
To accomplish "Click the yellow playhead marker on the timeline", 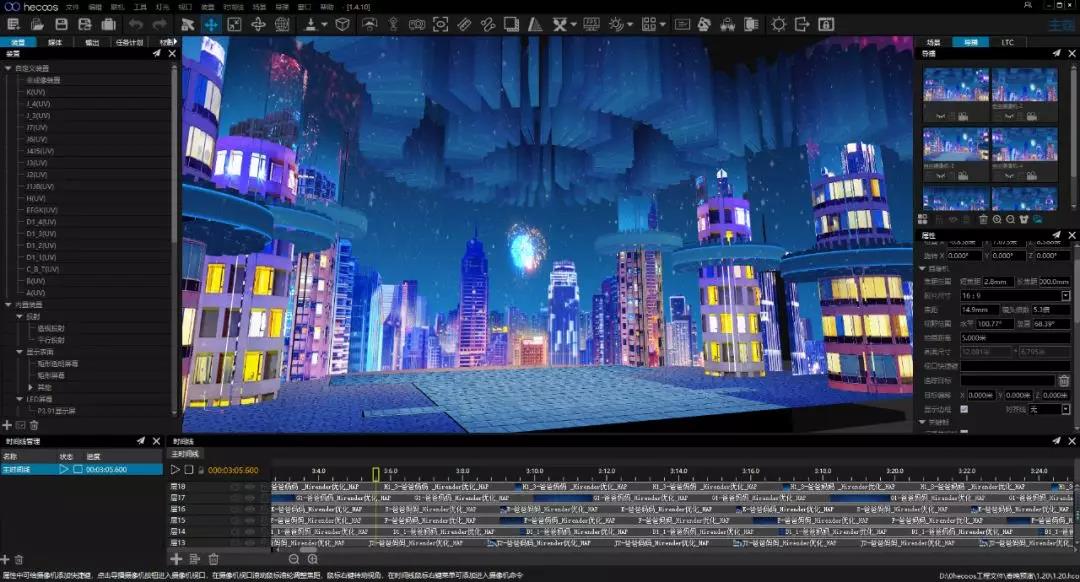I will click(x=375, y=474).
